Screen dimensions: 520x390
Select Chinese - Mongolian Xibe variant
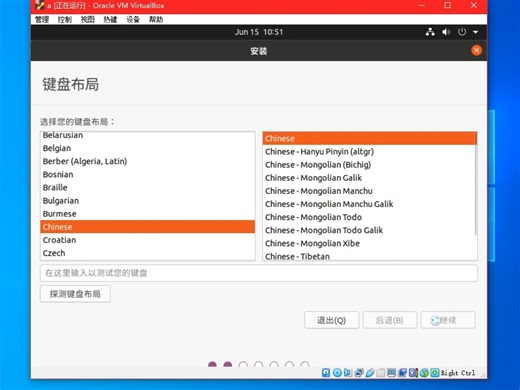point(369,243)
